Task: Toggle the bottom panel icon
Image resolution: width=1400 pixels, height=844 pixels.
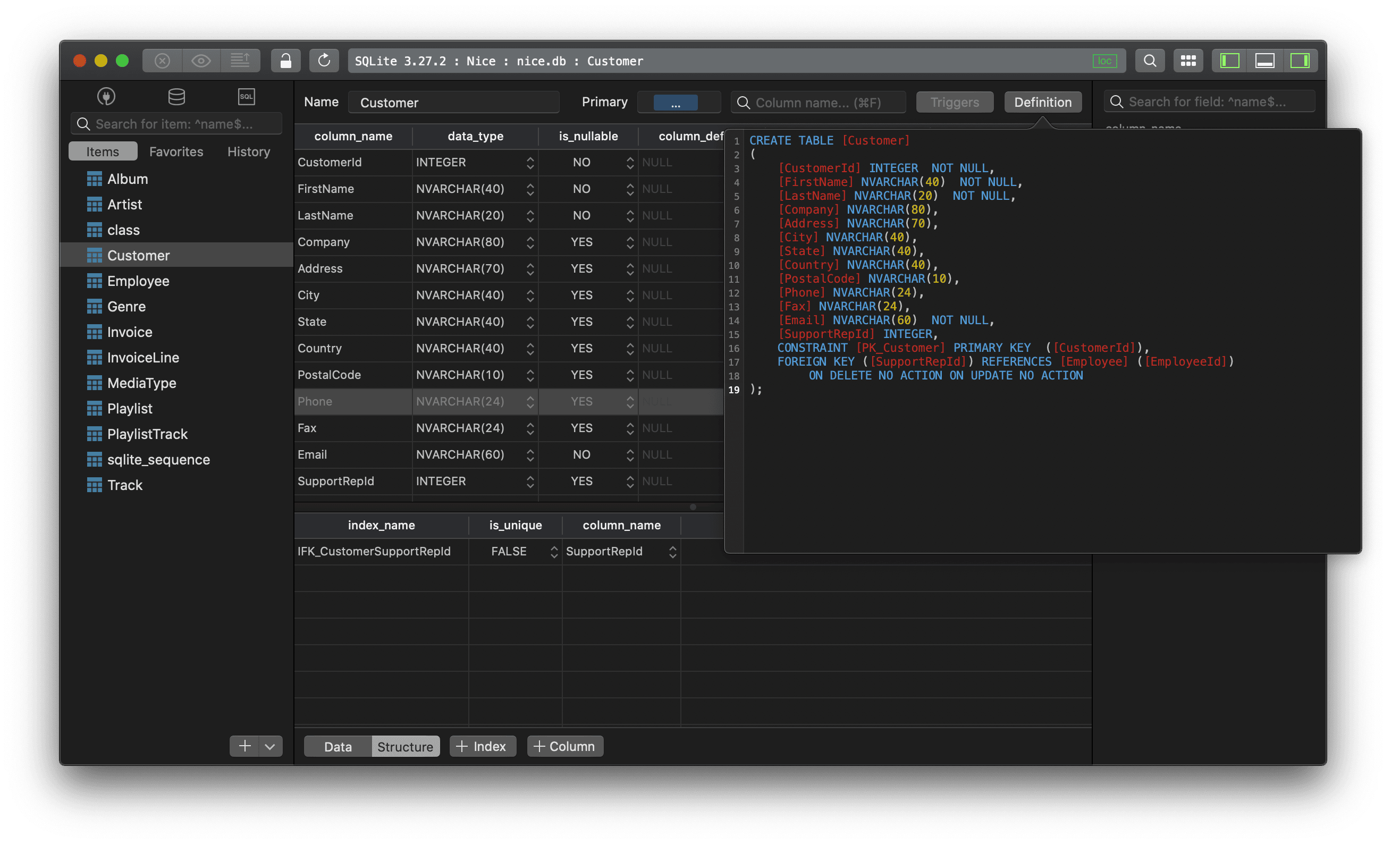Action: pos(1265,60)
